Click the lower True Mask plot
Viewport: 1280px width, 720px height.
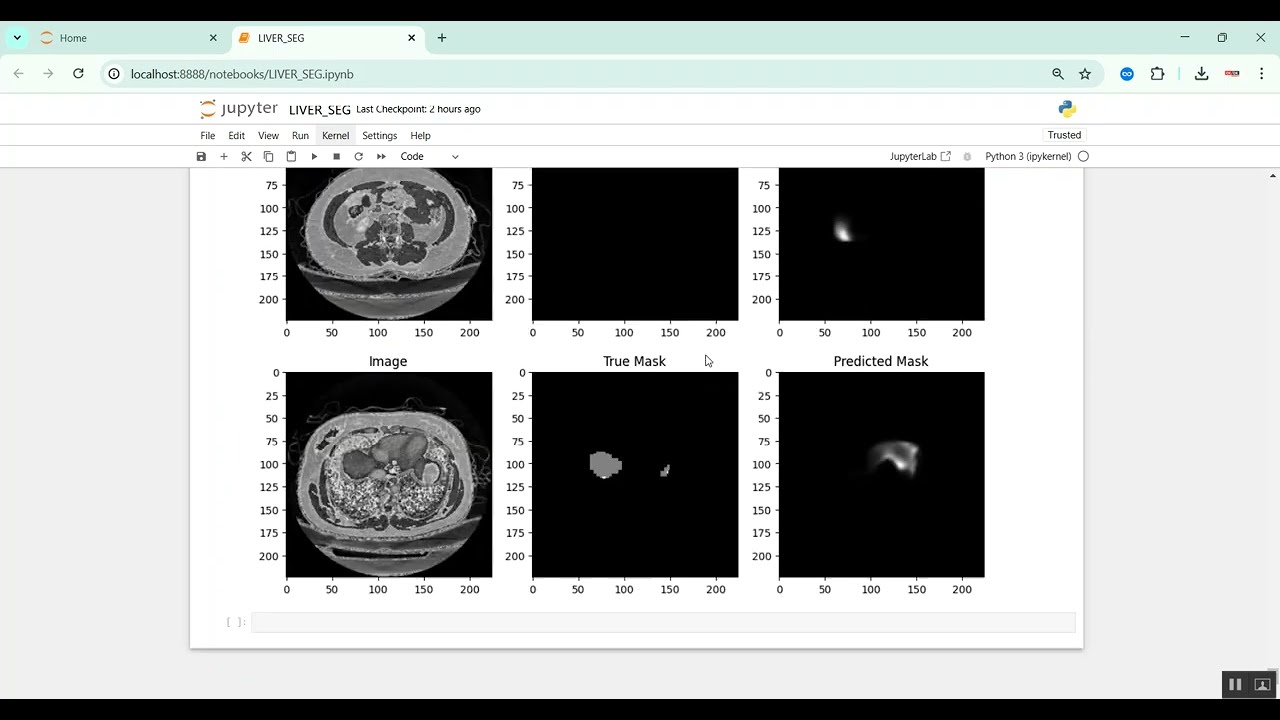[635, 475]
